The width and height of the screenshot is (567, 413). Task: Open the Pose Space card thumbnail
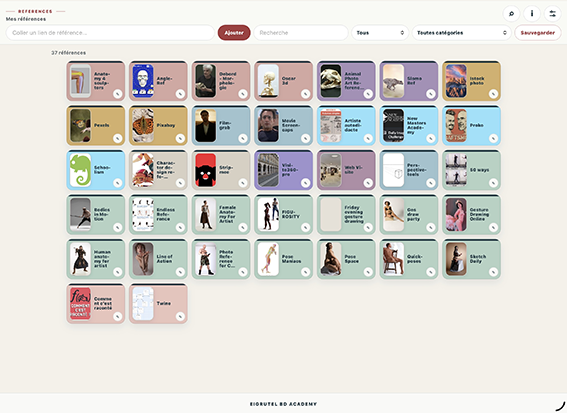[x=331, y=259]
